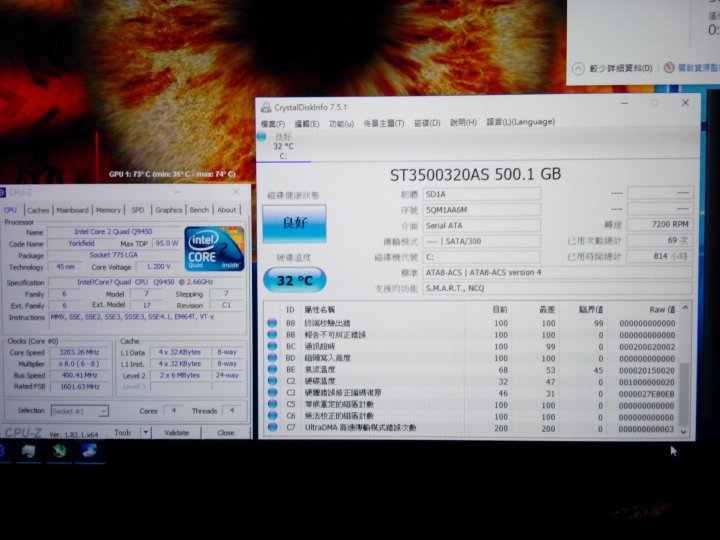Click the power-on hours value 814 小時
This screenshot has width=720, height=540.
[660, 256]
